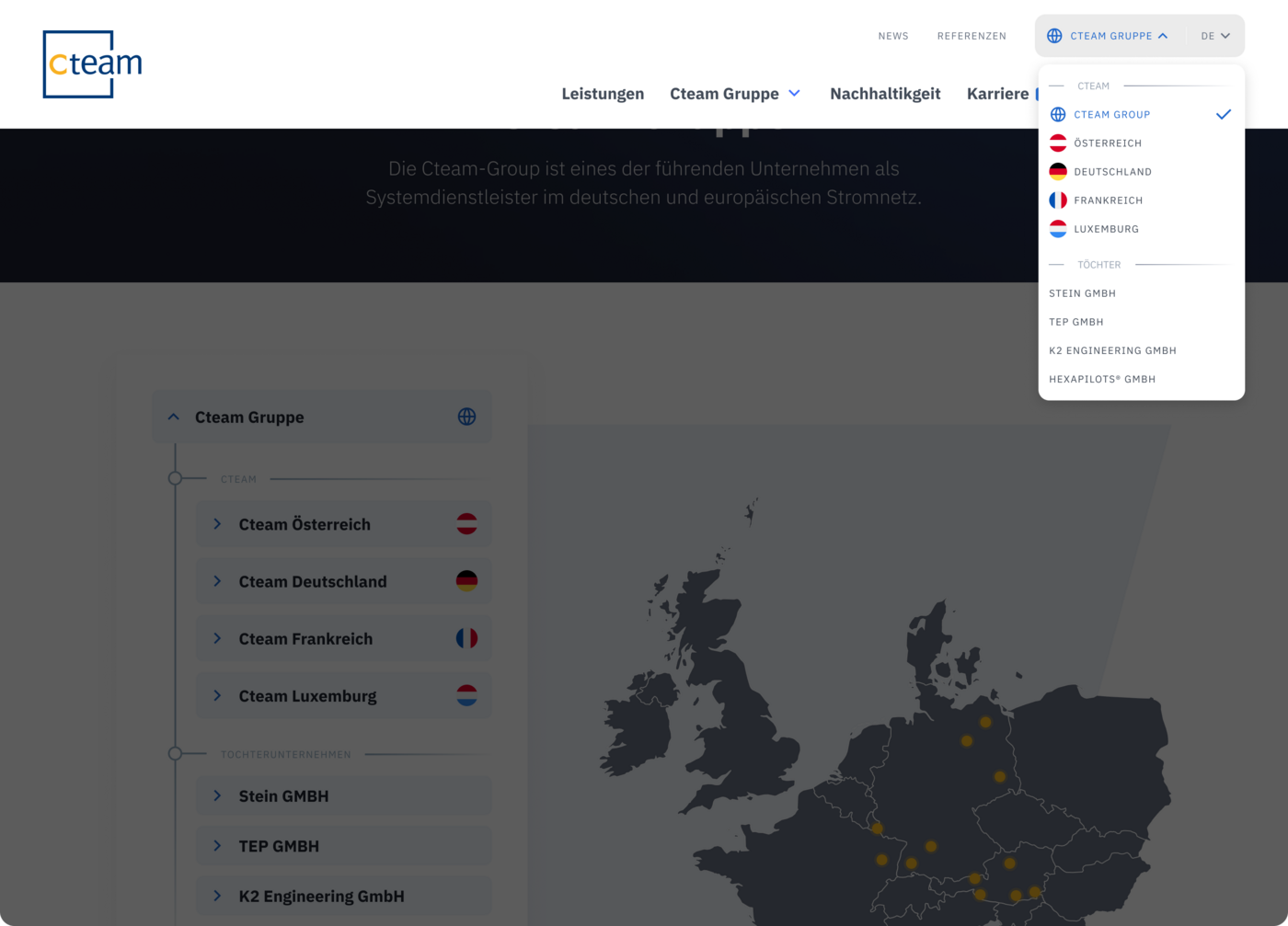
Task: Open the News link
Action: 893,36
